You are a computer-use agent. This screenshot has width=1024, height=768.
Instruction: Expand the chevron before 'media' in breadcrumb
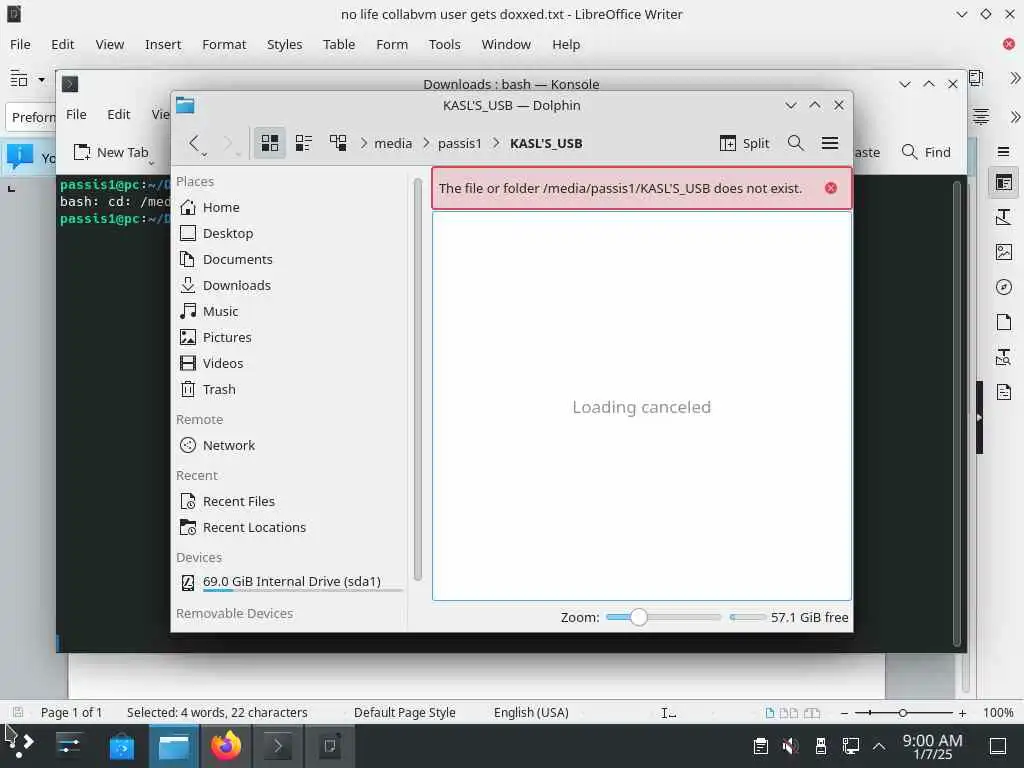364,144
